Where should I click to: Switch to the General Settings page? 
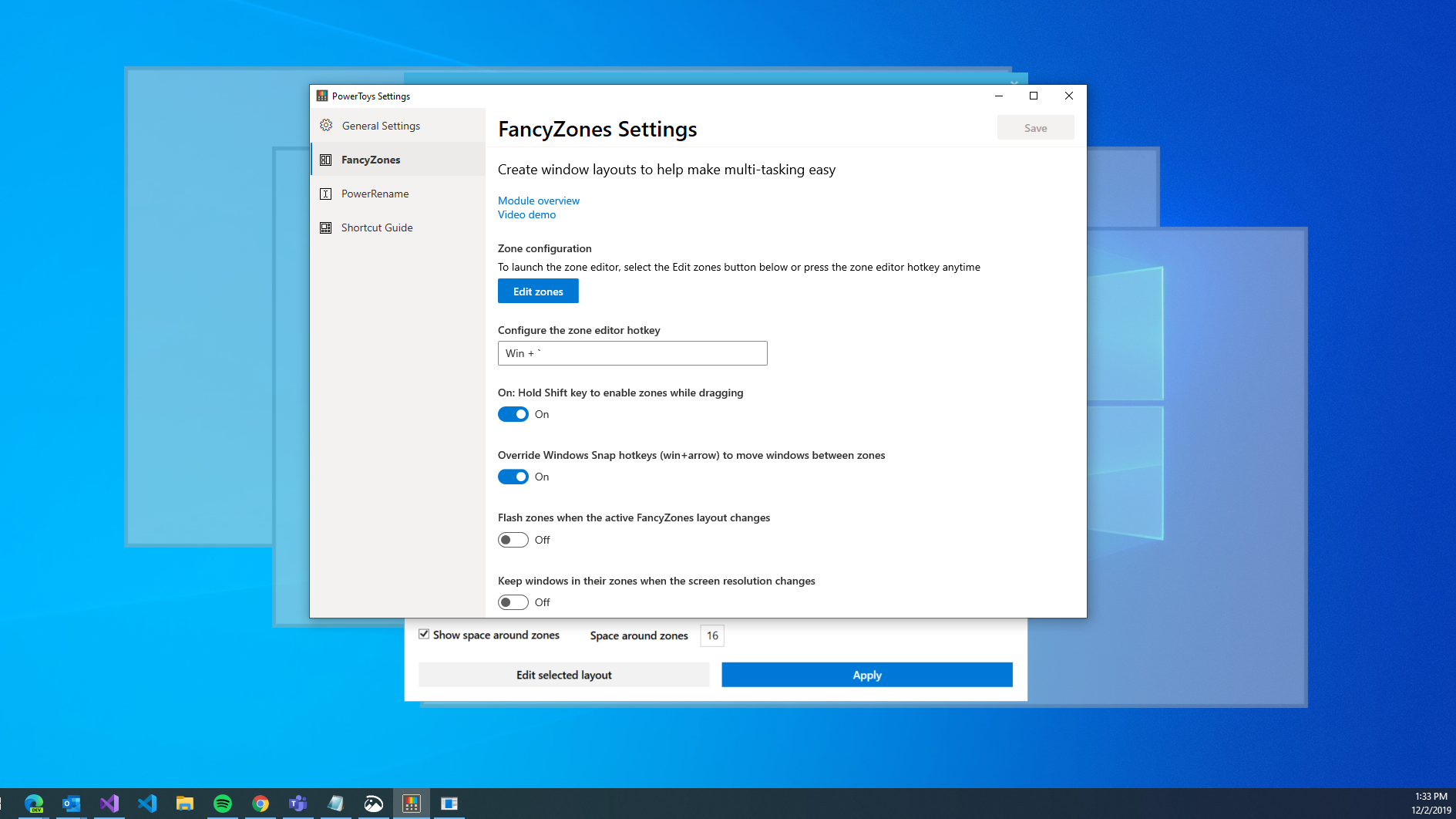tap(381, 125)
